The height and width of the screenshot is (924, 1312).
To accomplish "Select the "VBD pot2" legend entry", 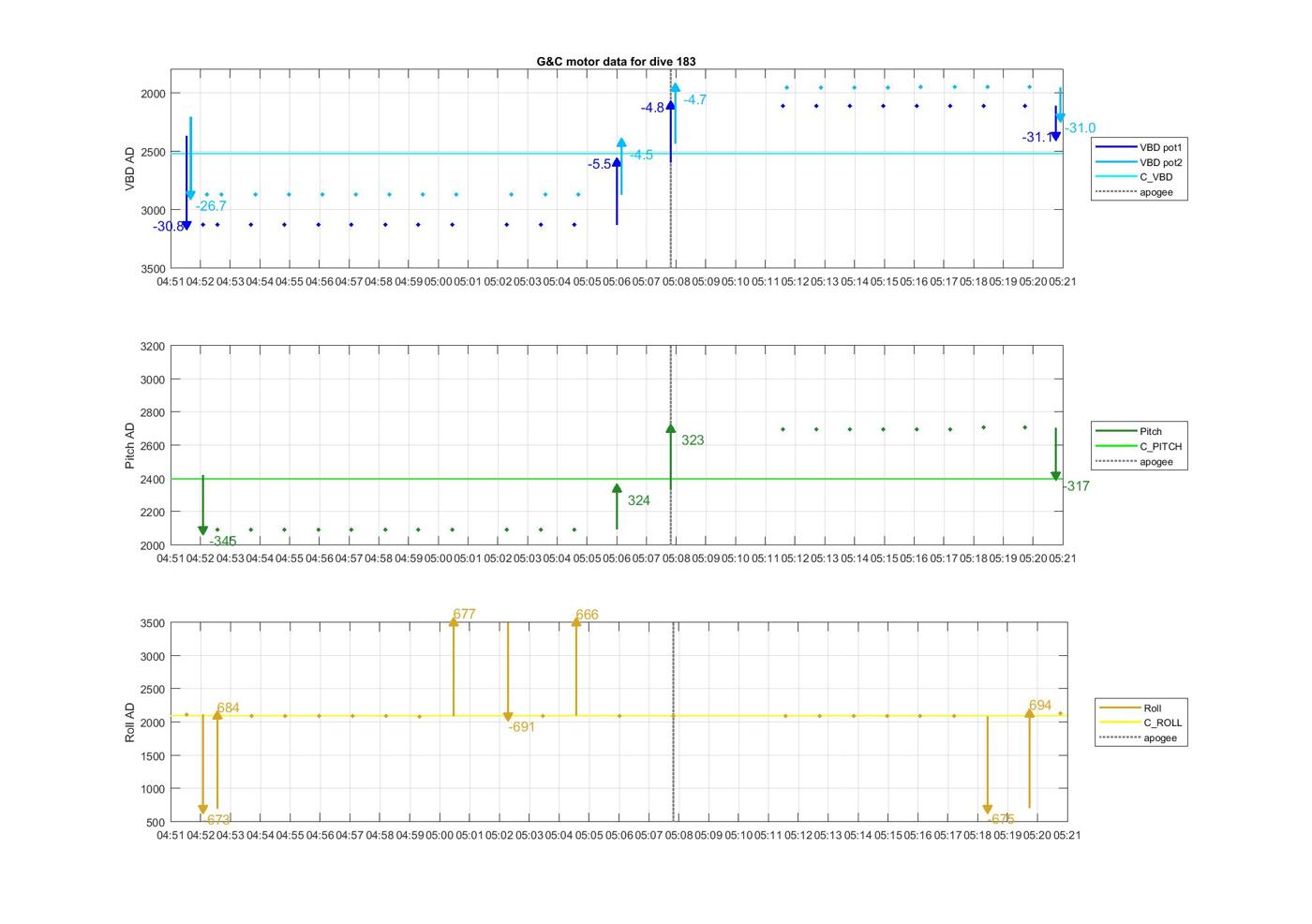I will click(1140, 162).
